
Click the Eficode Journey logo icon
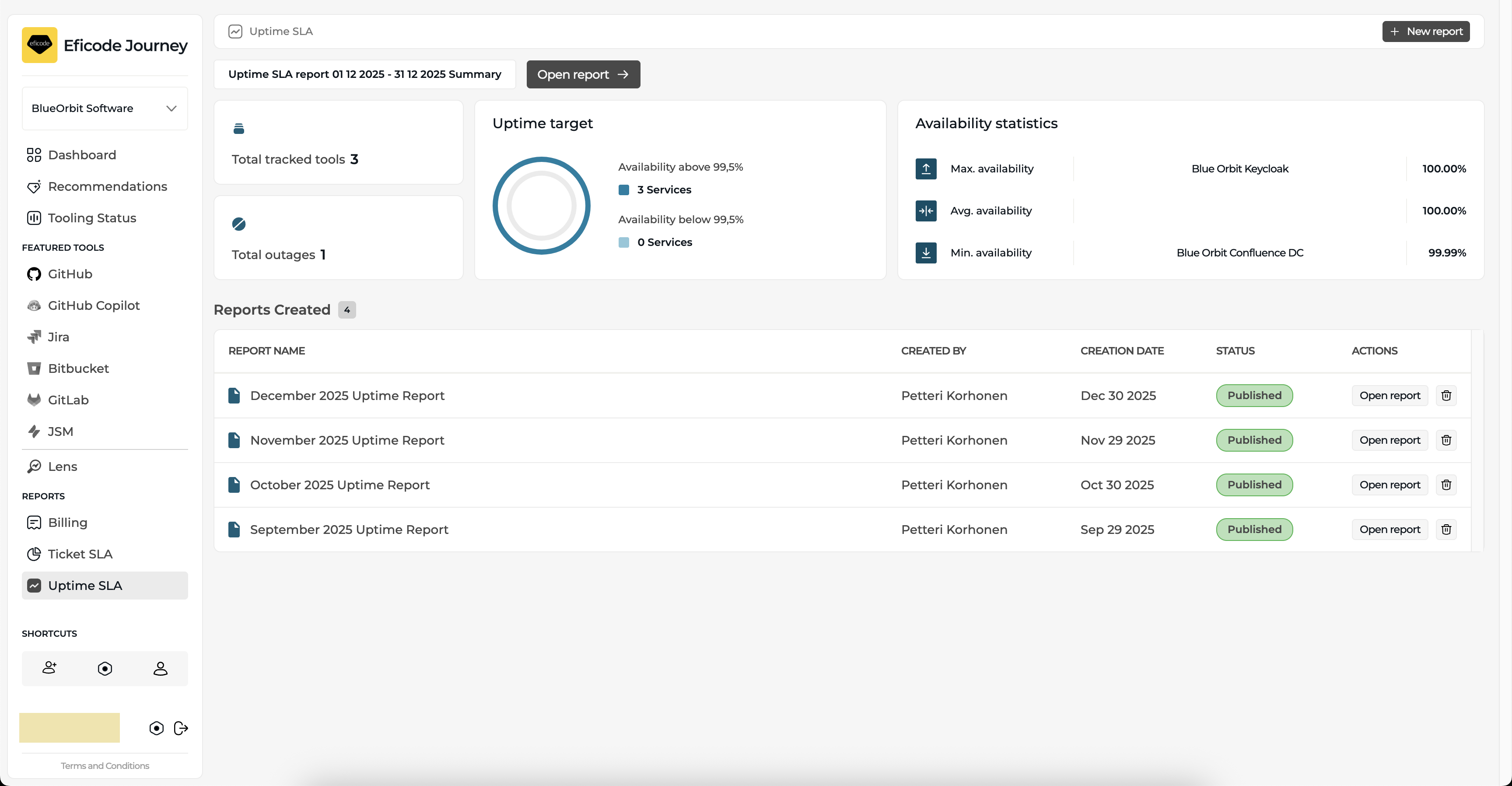[x=39, y=45]
